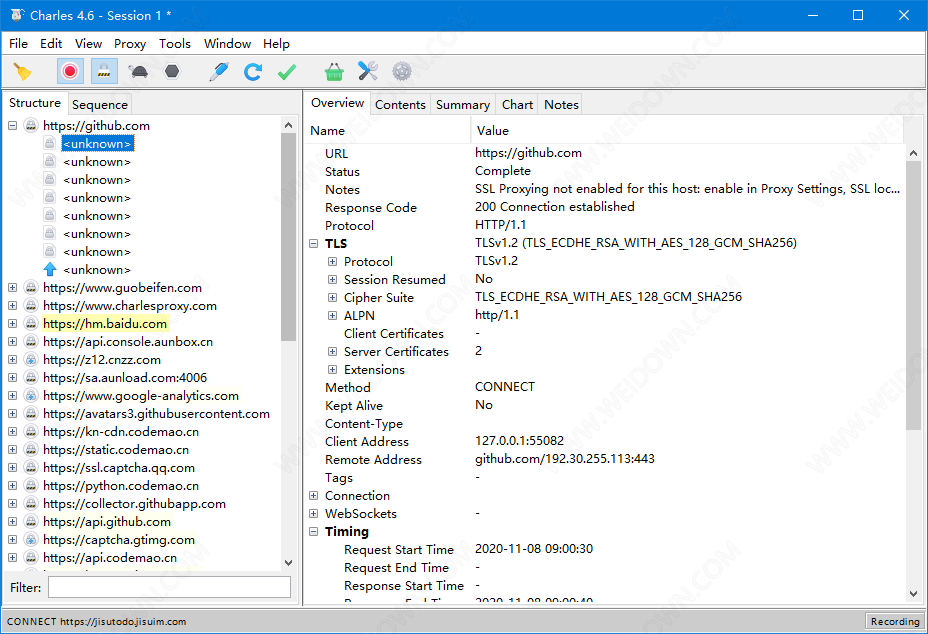This screenshot has width=928, height=634.
Task: Click the Overview scroll down arrow
Action: (x=913, y=594)
